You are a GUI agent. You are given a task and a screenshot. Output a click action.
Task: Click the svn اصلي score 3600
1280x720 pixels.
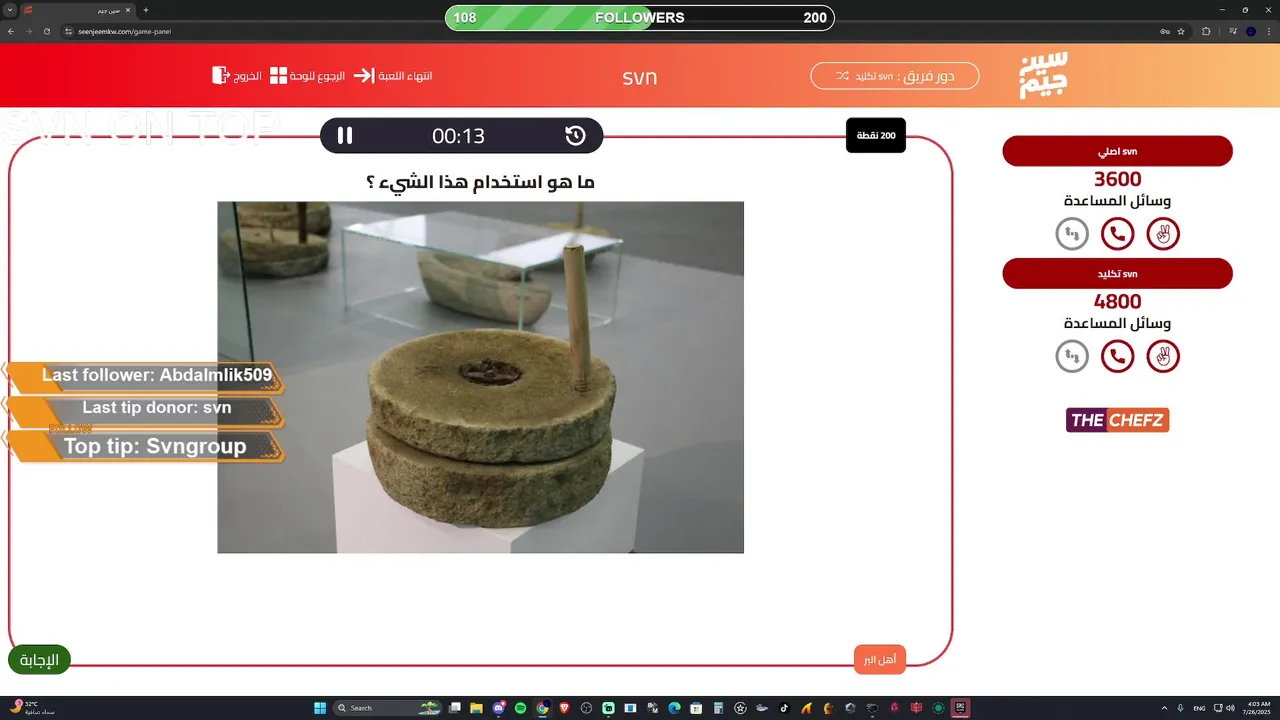[1117, 179]
